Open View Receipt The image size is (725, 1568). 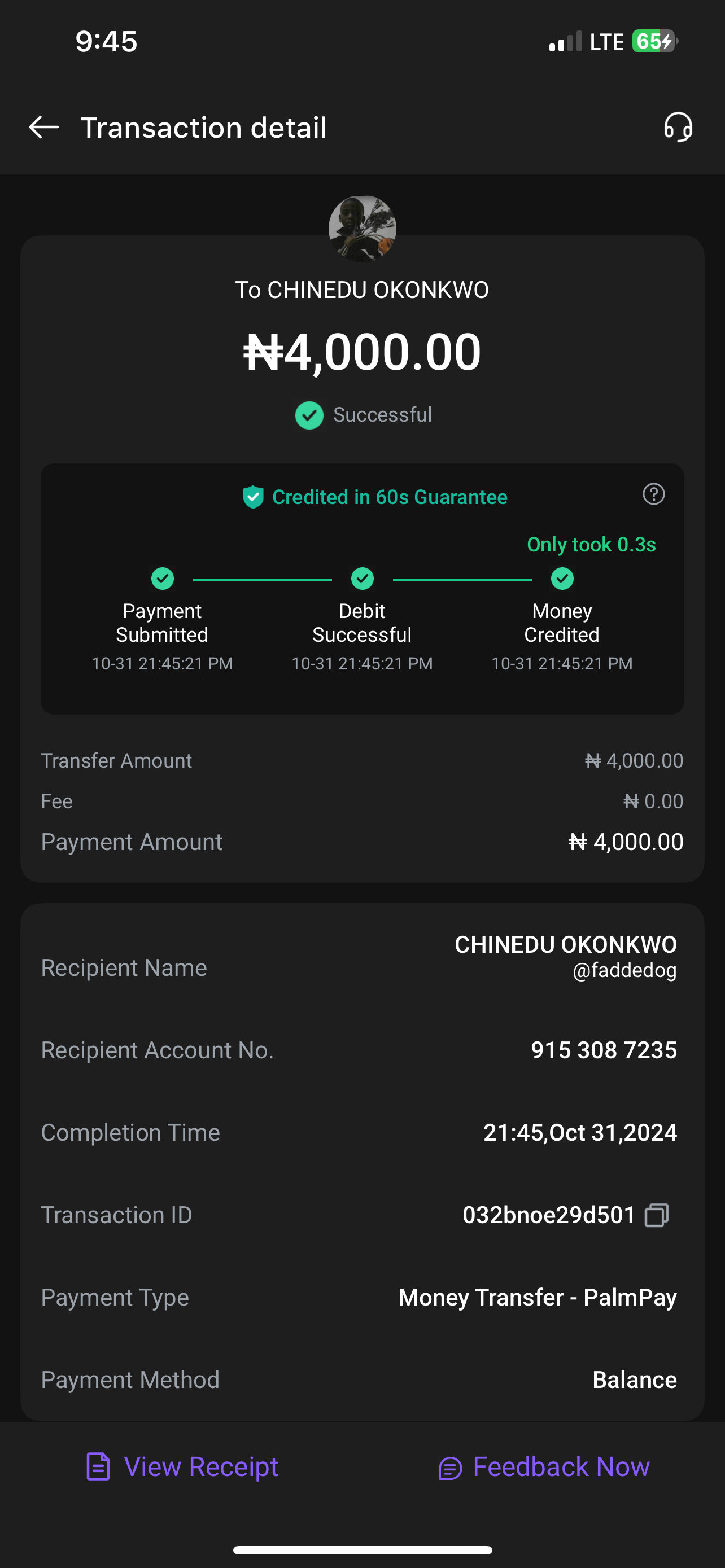(x=182, y=1467)
